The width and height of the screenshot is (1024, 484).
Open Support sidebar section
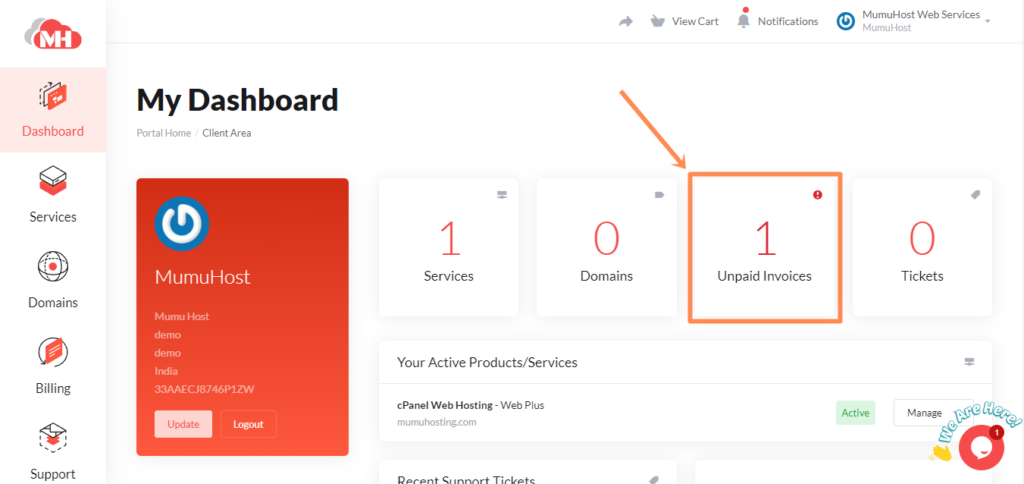53,451
